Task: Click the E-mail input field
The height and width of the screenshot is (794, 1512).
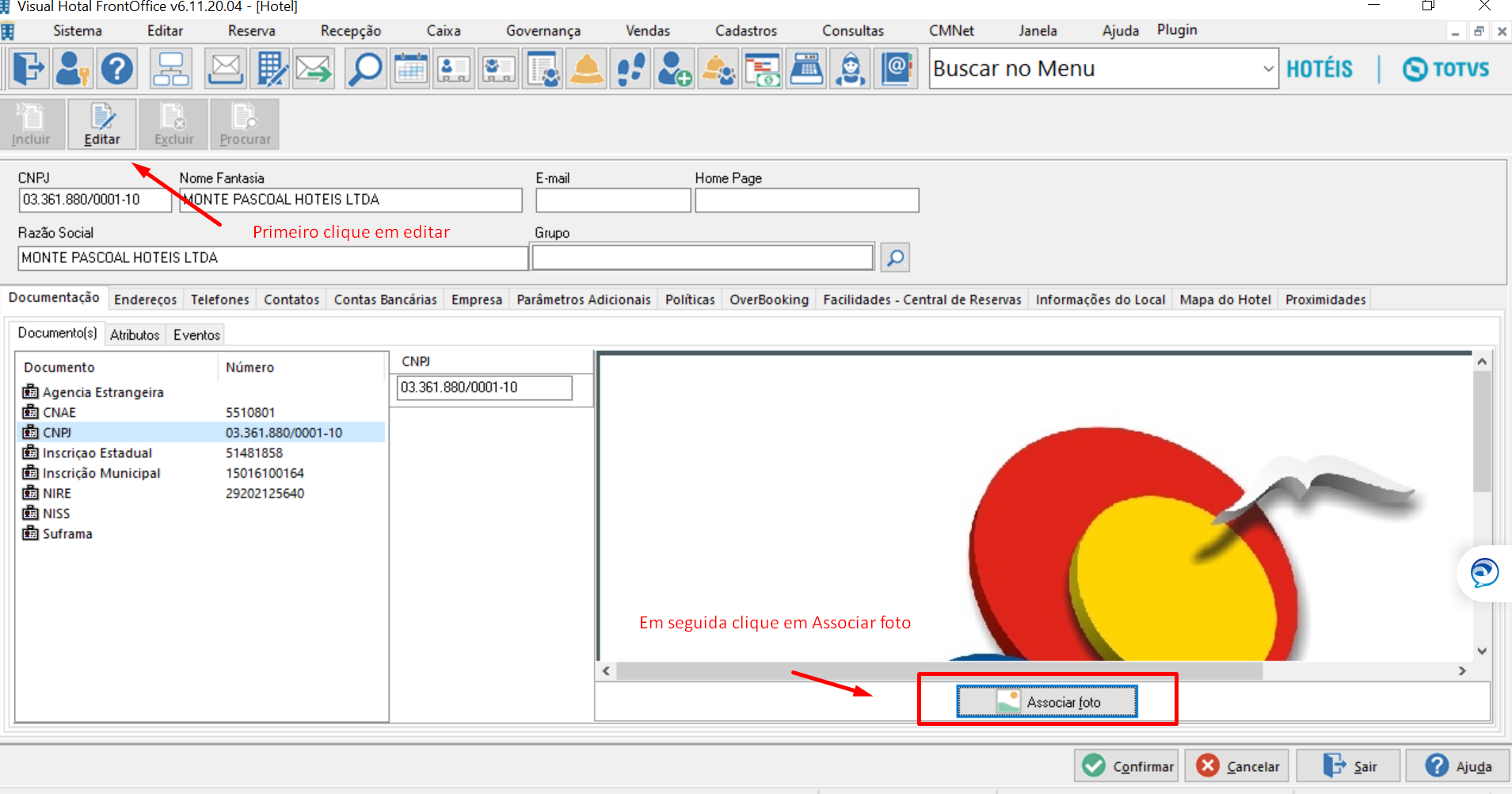Action: click(613, 200)
